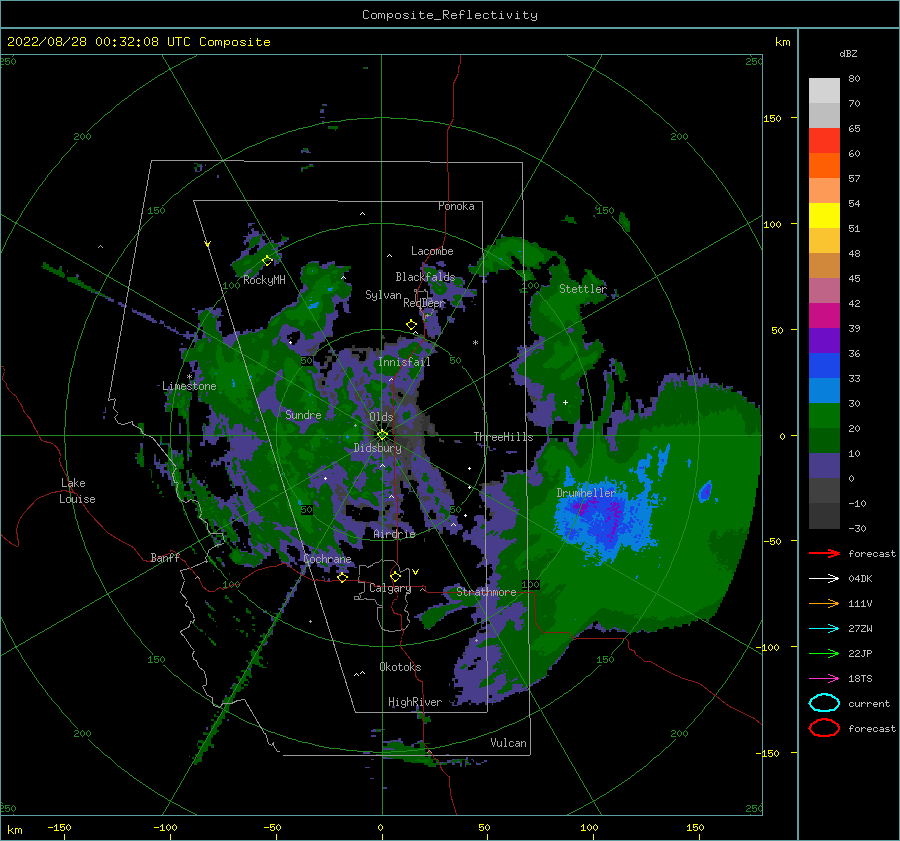Select the yellow 54 dBZ color swatch
The width and height of the screenshot is (900, 841).
click(x=824, y=215)
